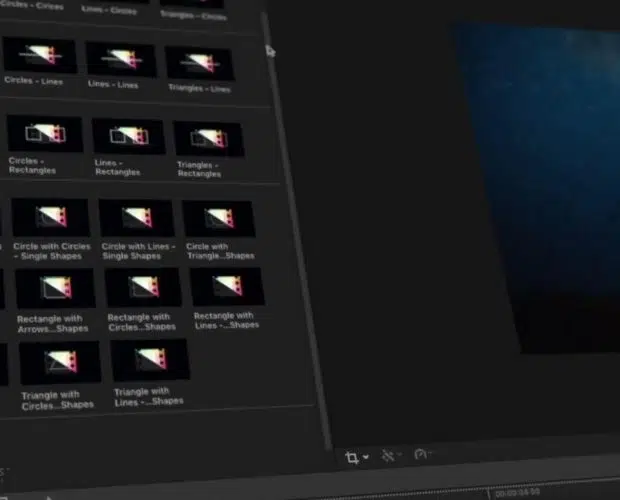This screenshot has width=620, height=500.
Task: Select the Crop tool icon
Action: pyautogui.click(x=351, y=457)
